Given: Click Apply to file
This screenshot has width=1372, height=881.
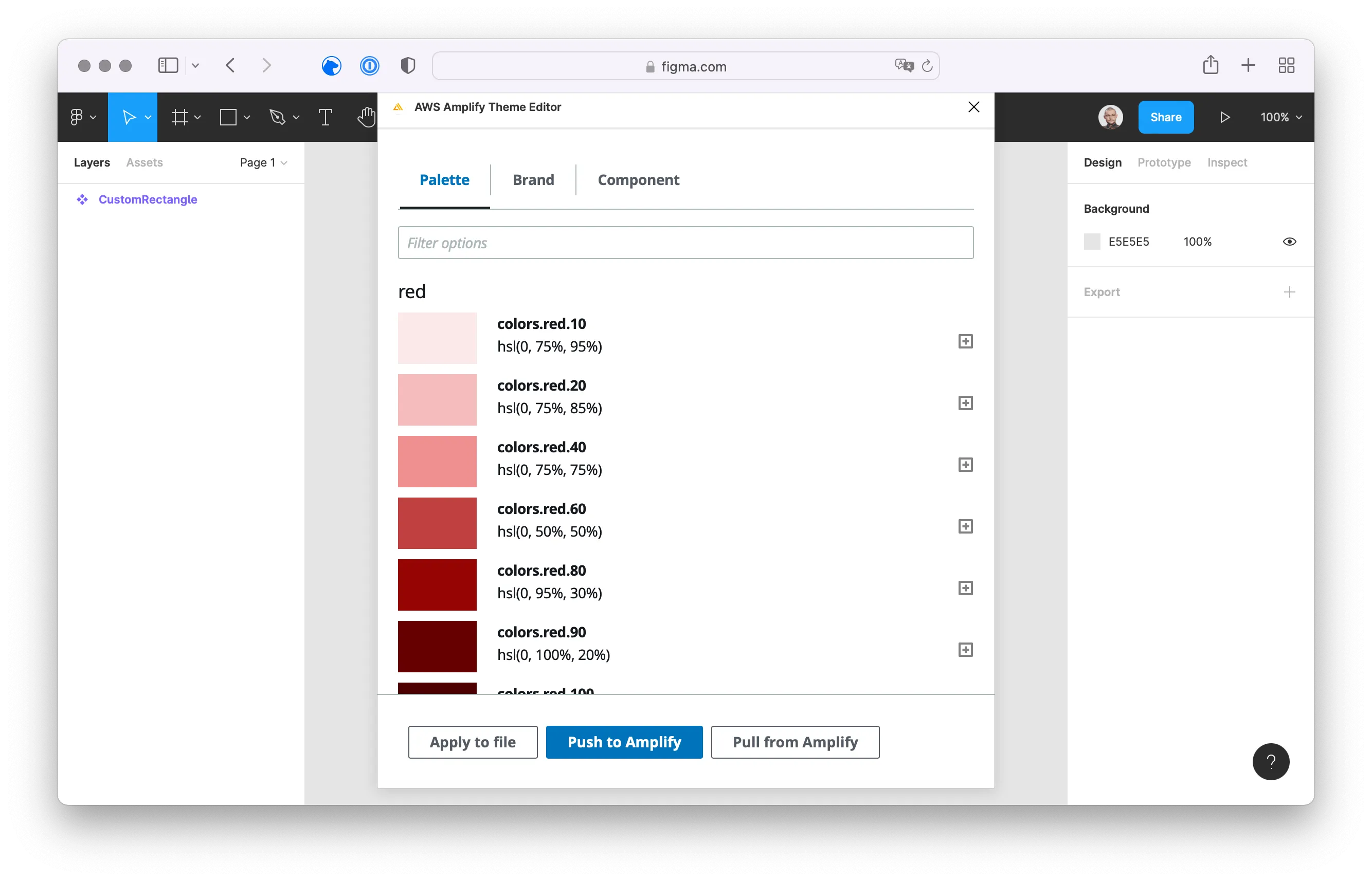Looking at the screenshot, I should click(x=472, y=742).
